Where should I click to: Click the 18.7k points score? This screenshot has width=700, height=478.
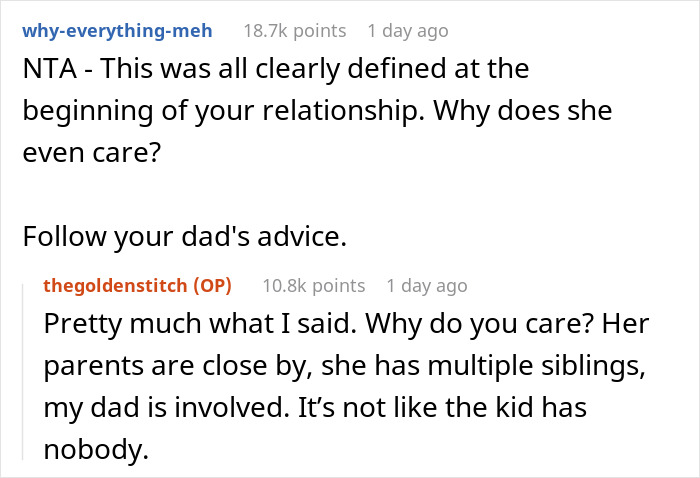(x=295, y=31)
